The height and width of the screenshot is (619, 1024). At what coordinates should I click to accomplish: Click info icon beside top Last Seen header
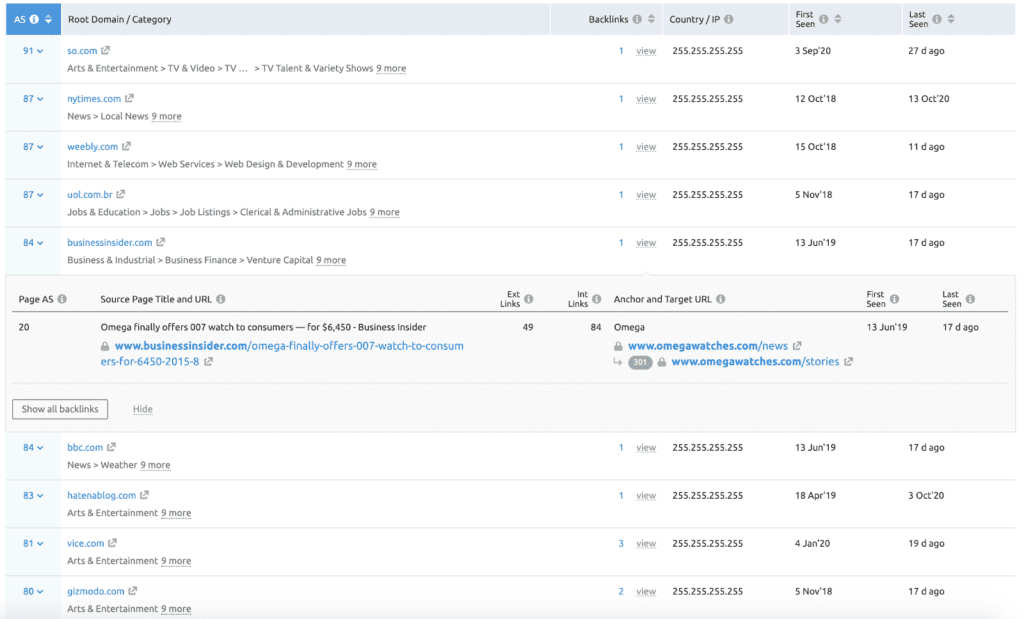[x=937, y=19]
